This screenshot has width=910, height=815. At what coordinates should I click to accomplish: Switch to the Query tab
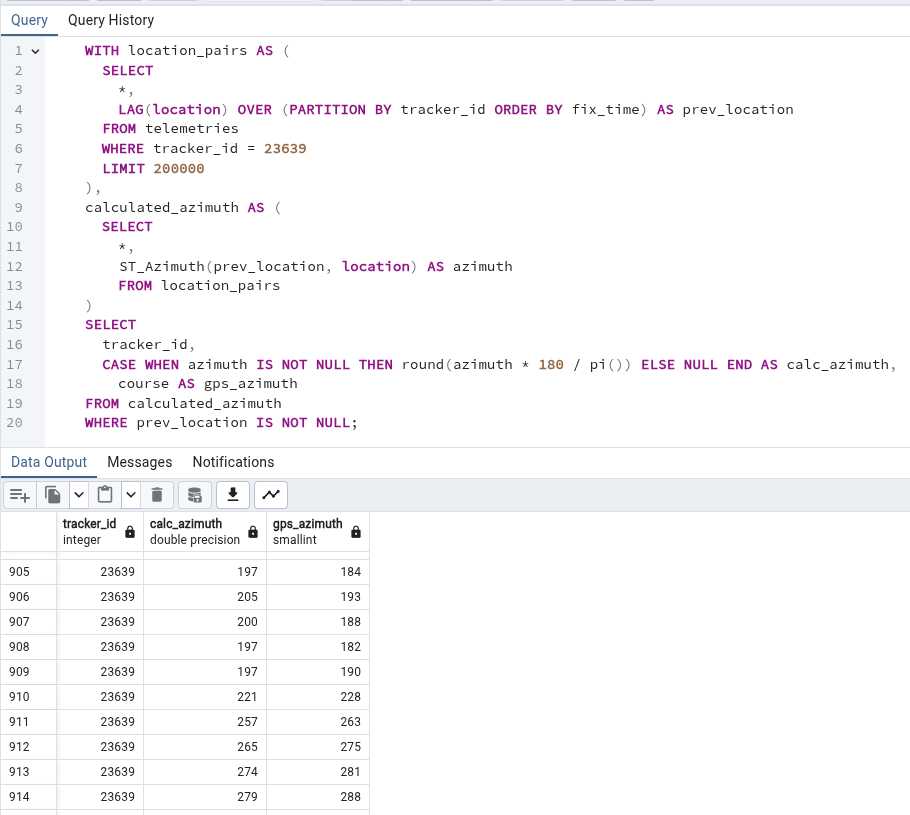coord(29,20)
